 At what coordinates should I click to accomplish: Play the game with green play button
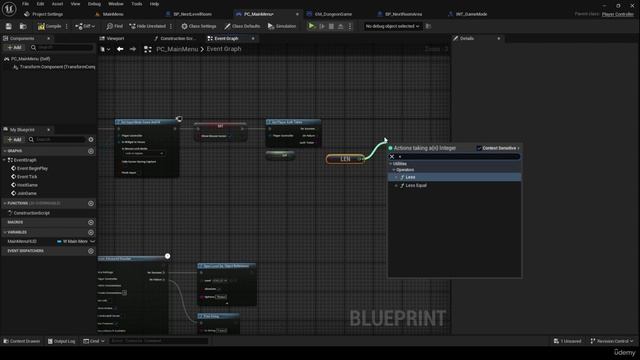[x=311, y=26]
